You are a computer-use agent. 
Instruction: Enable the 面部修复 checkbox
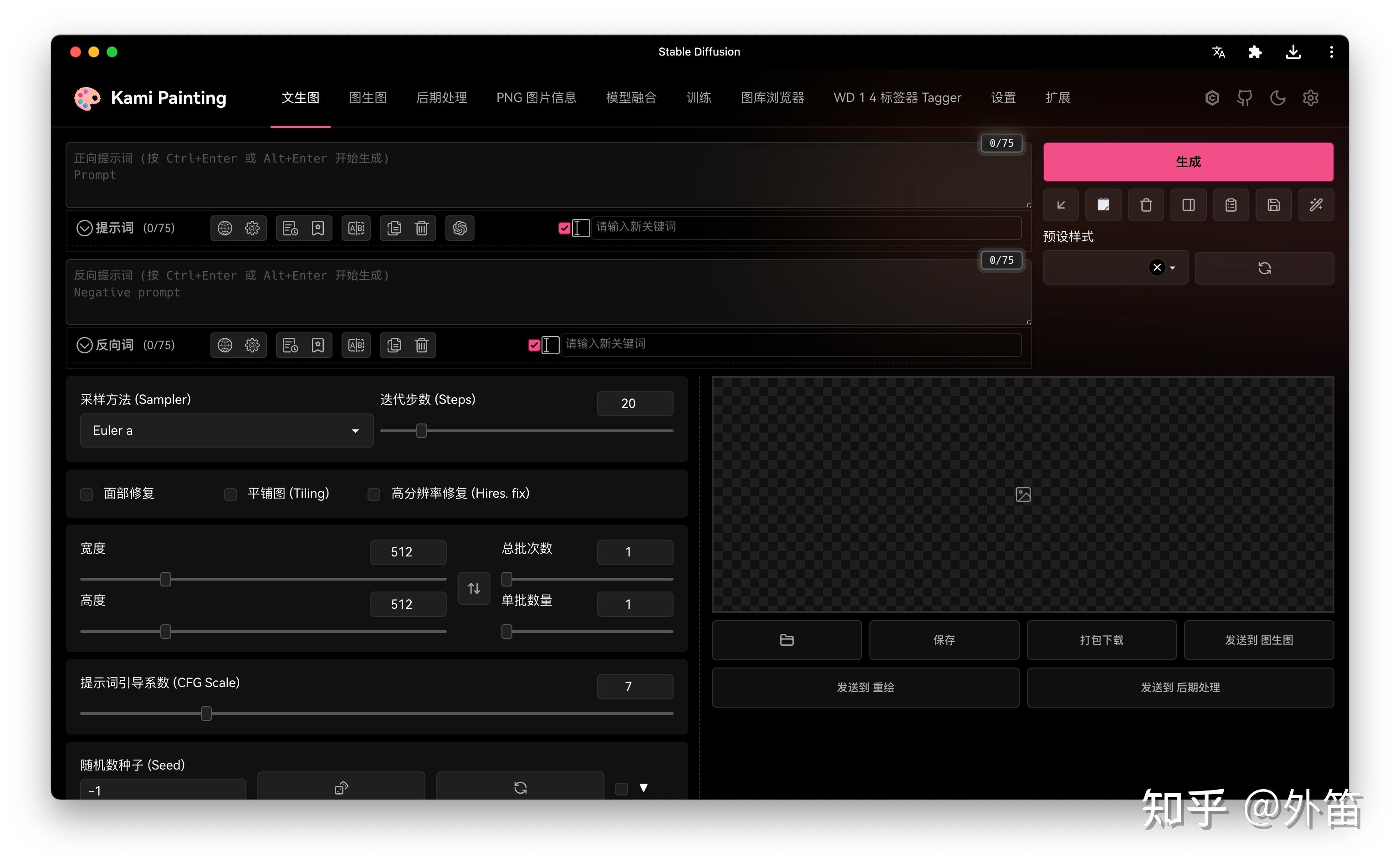(87, 494)
